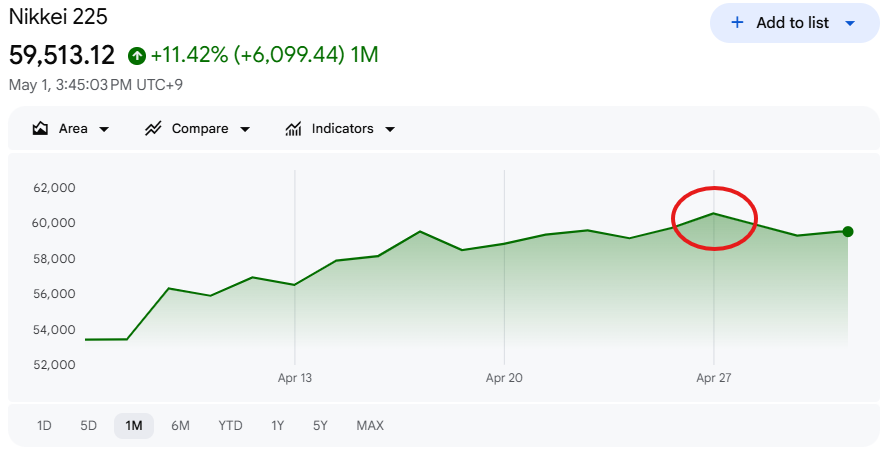This screenshot has width=892, height=457.
Task: Expand the Indicators dropdown arrow
Action: [390, 129]
